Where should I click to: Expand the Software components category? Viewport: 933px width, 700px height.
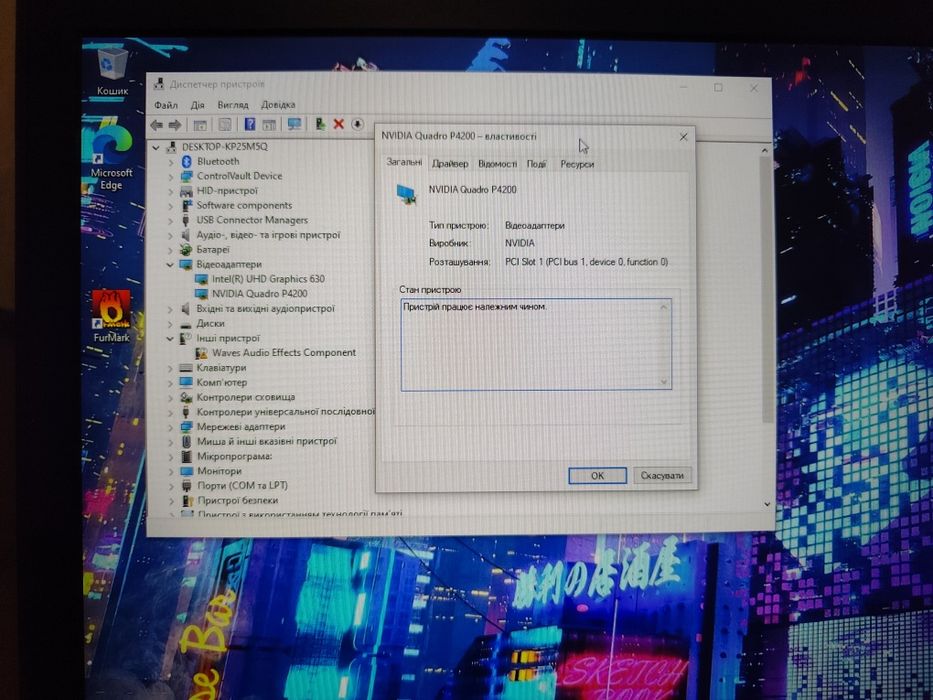coord(171,206)
